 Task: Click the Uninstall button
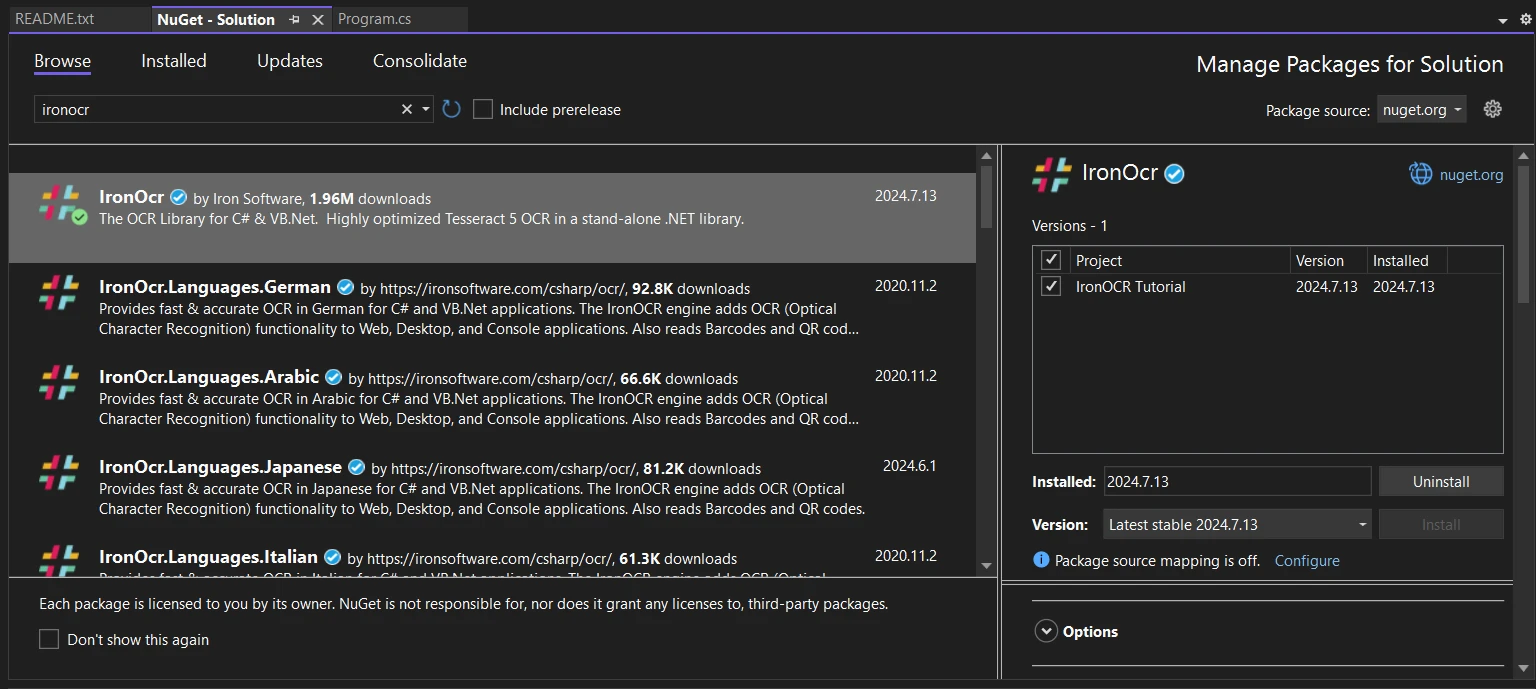[x=1440, y=481]
